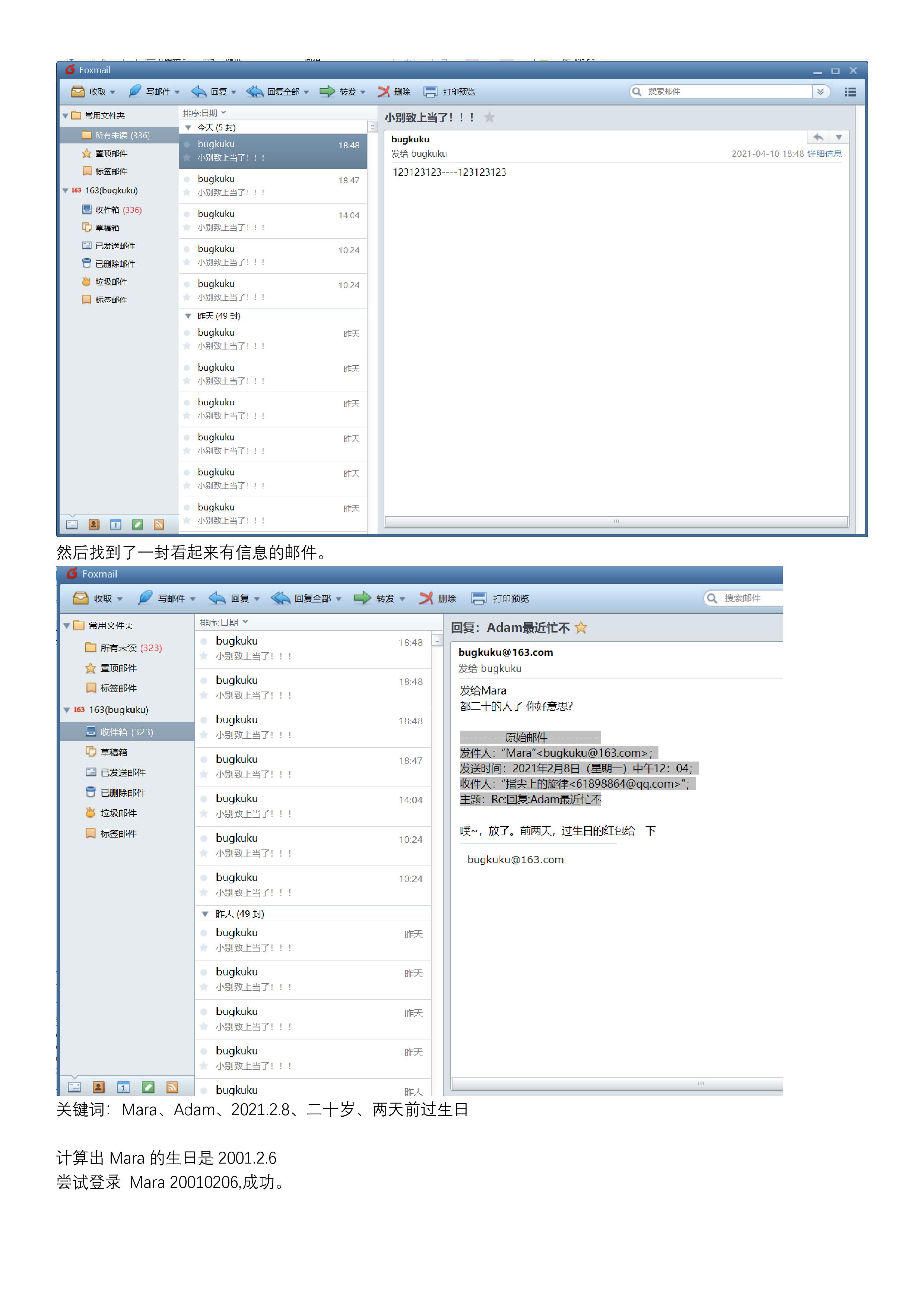Open 排序:日期 sort dropdown in lower Foxmail
This screenshot has height=1307, width=924.
click(x=223, y=622)
